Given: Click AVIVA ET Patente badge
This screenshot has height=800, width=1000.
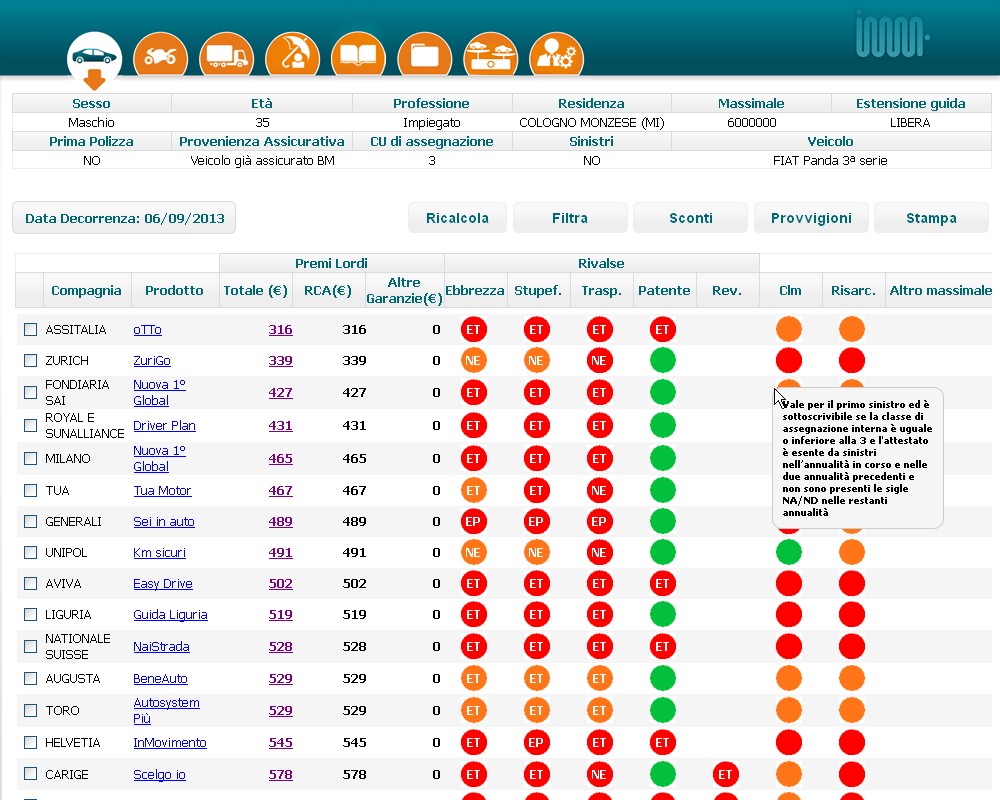Looking at the screenshot, I should point(663,583).
